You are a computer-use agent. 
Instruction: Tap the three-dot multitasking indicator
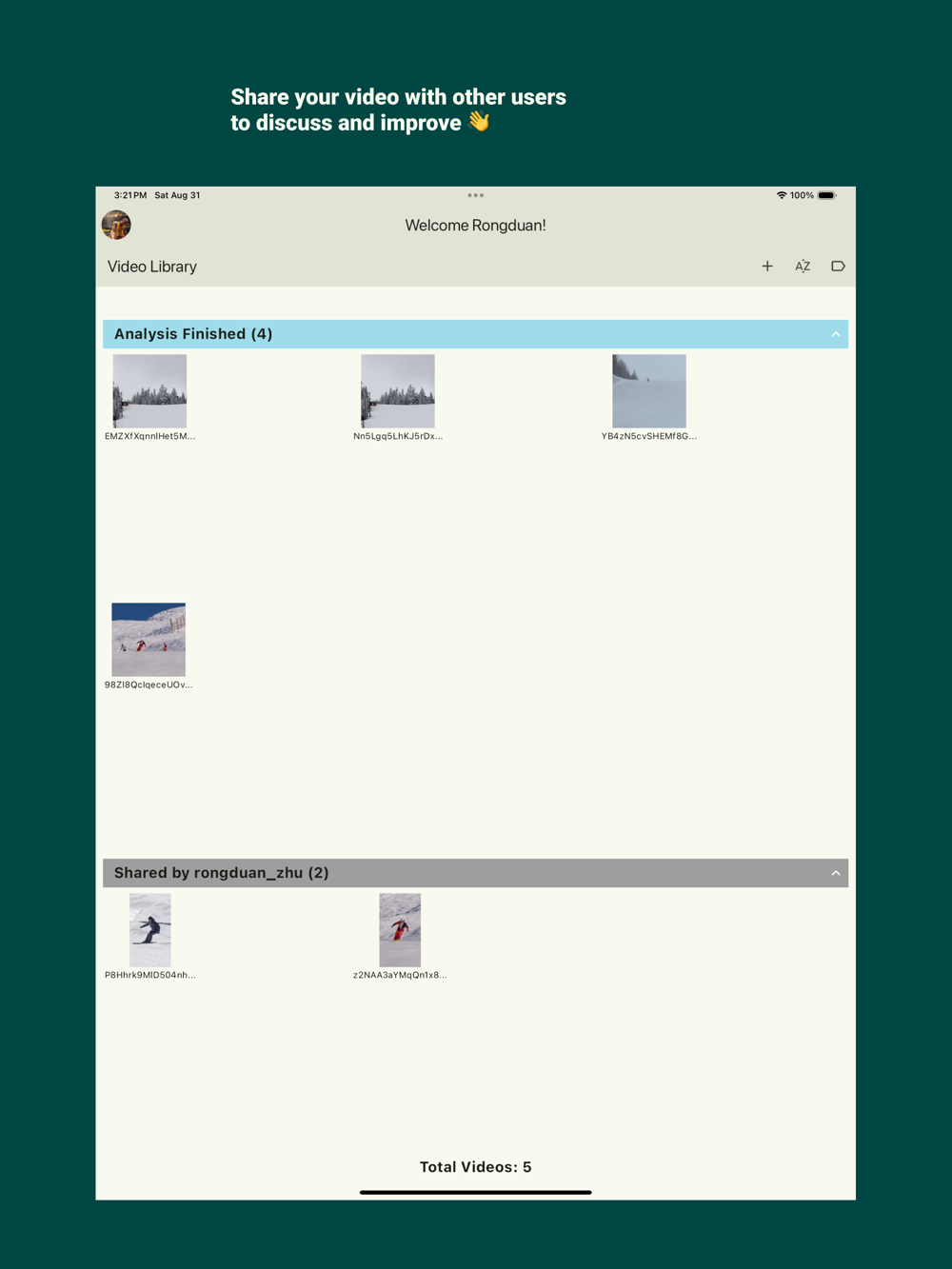476,195
